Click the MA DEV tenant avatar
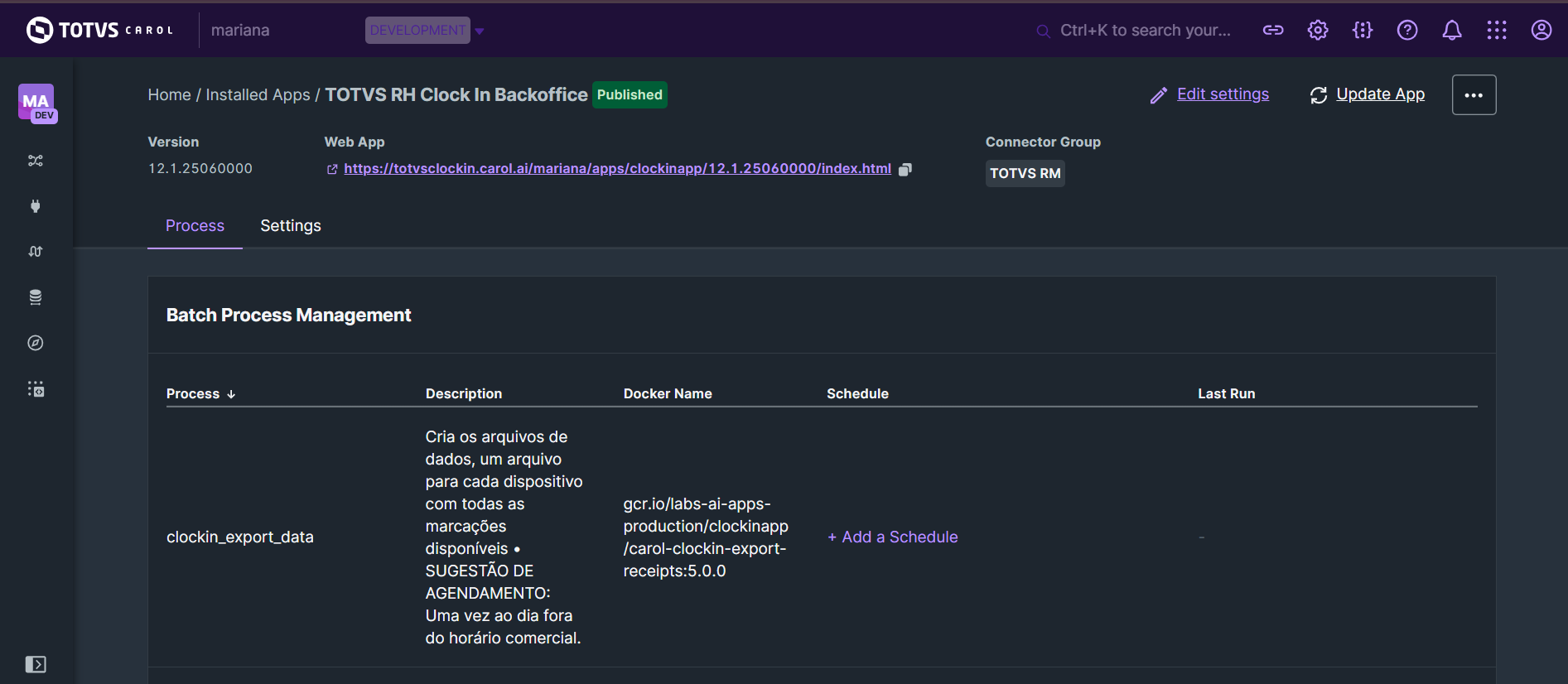 coord(36,103)
